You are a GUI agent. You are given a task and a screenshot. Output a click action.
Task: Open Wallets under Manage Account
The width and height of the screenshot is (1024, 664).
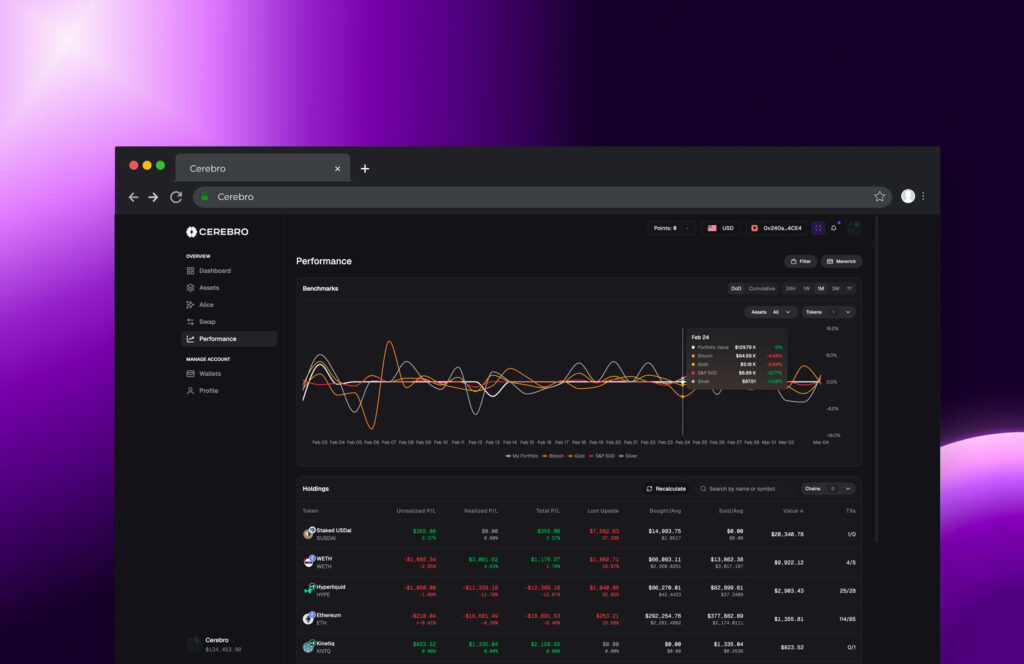click(209, 374)
